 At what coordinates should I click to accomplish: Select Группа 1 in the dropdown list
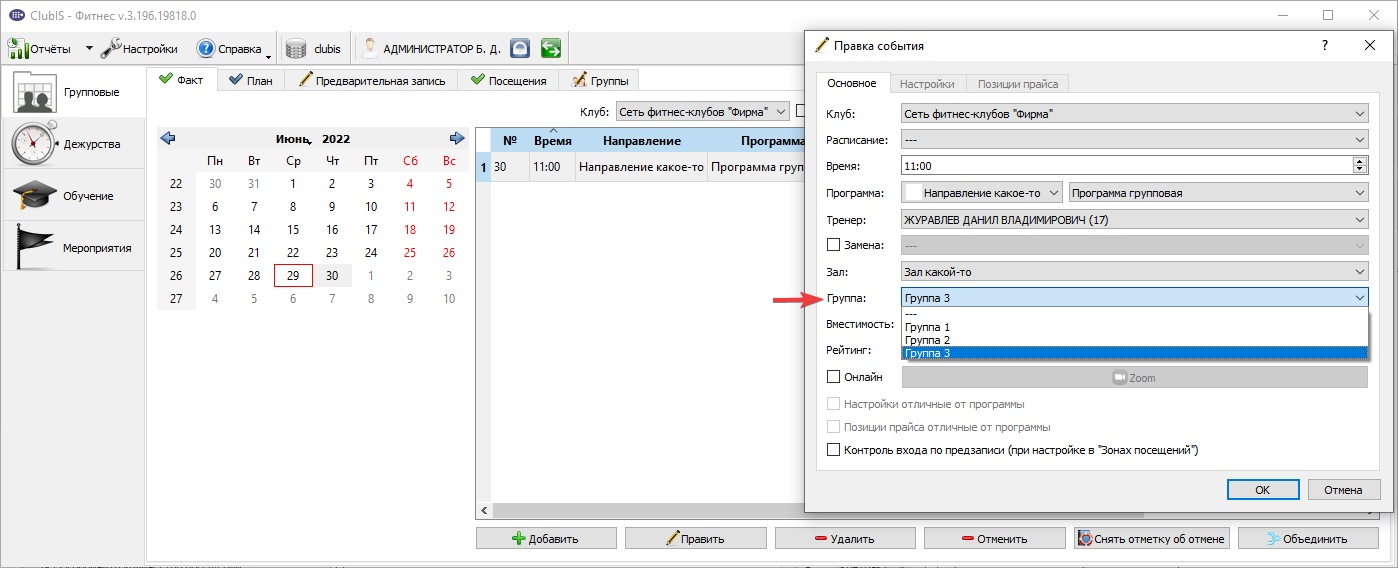tap(1134, 327)
